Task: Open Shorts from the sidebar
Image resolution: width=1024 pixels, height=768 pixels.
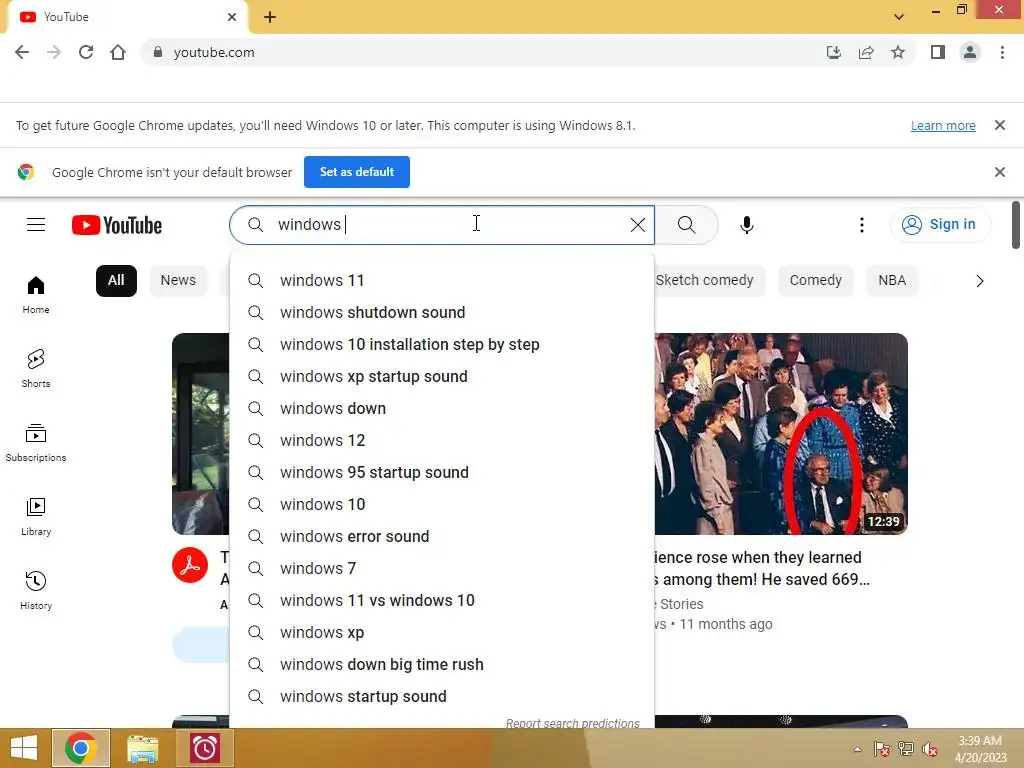Action: tap(36, 368)
